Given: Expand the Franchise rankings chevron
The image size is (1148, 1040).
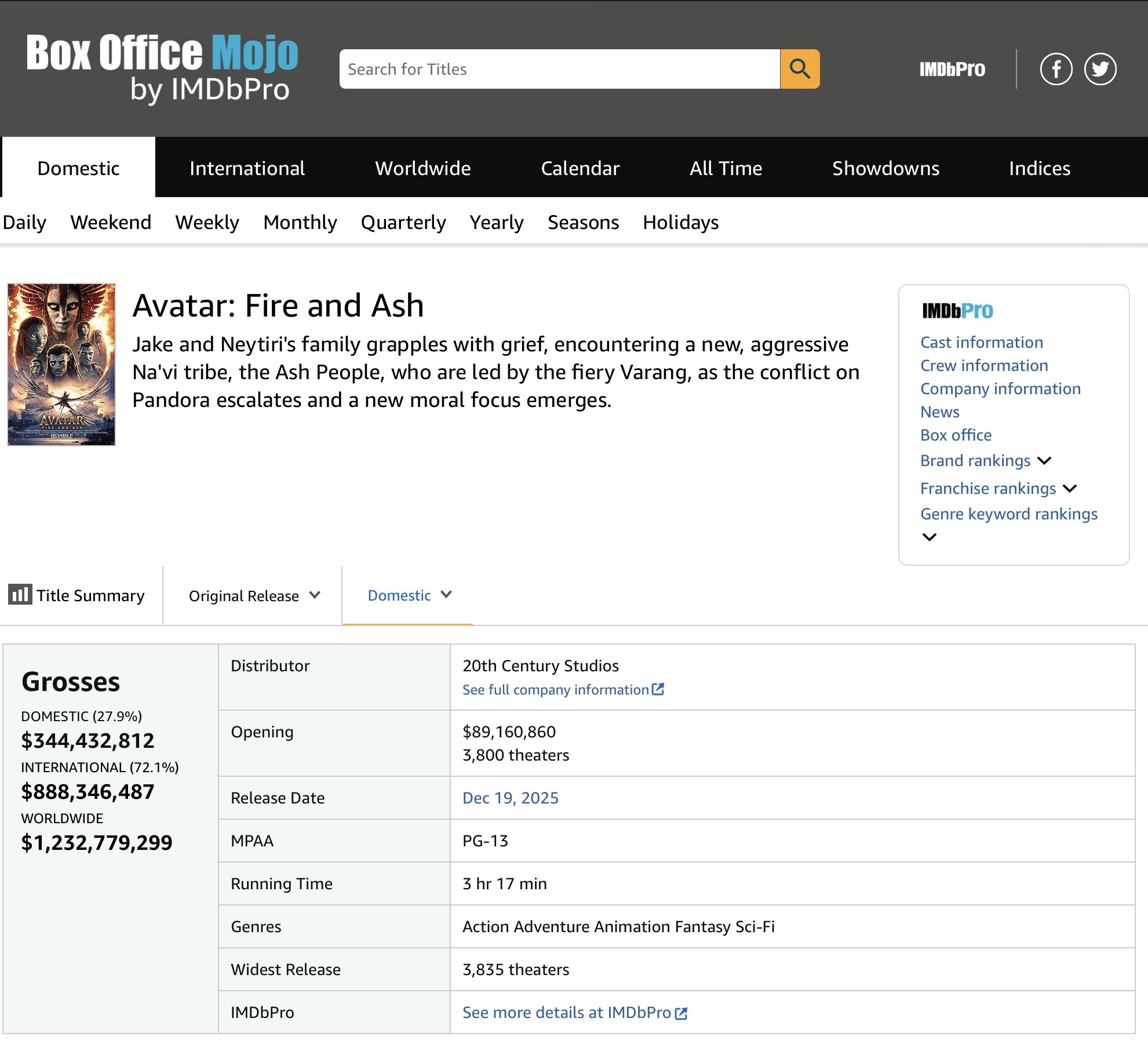Looking at the screenshot, I should pos(1070,489).
